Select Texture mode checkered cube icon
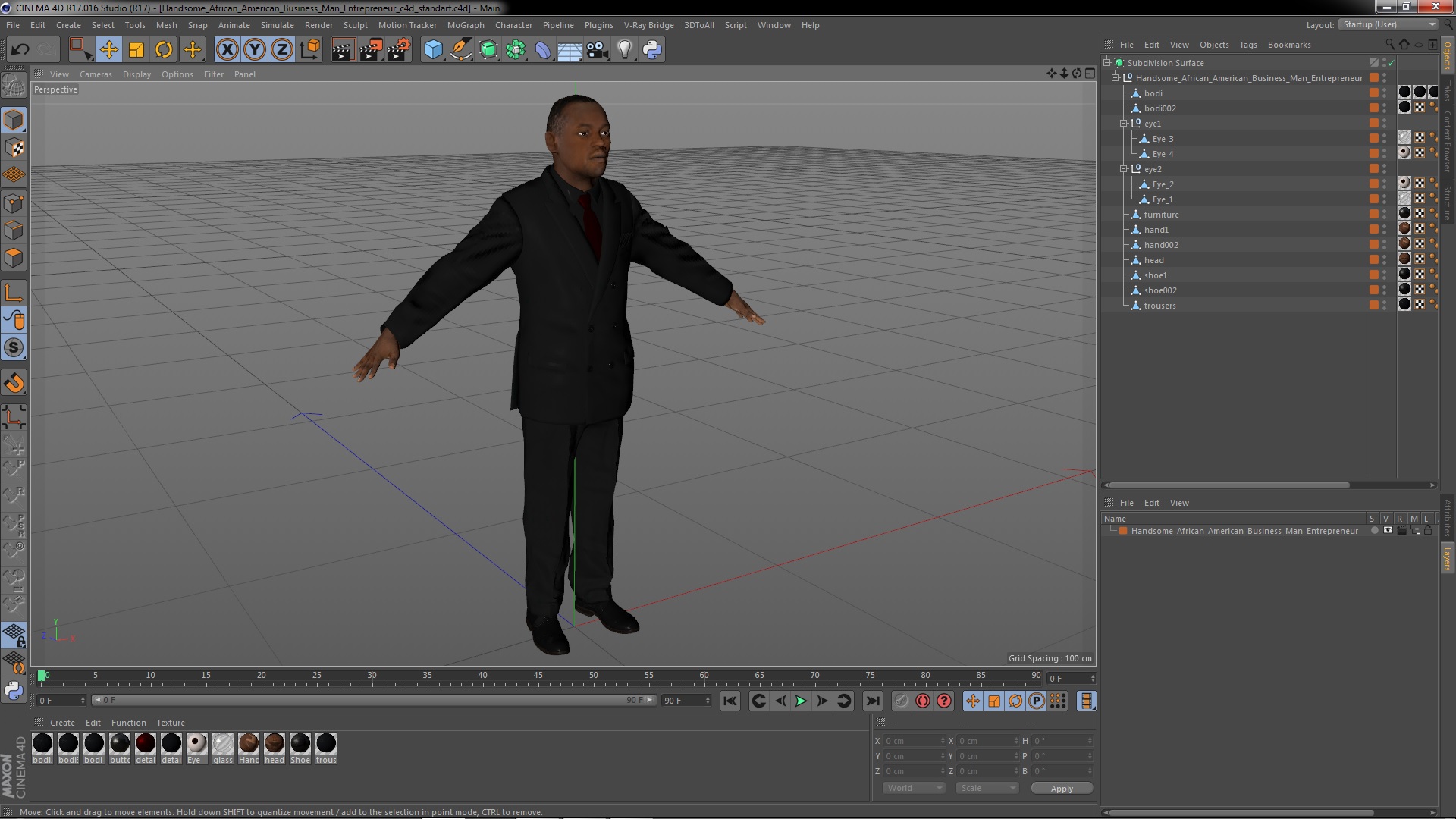The width and height of the screenshot is (1456, 819). coord(14,148)
